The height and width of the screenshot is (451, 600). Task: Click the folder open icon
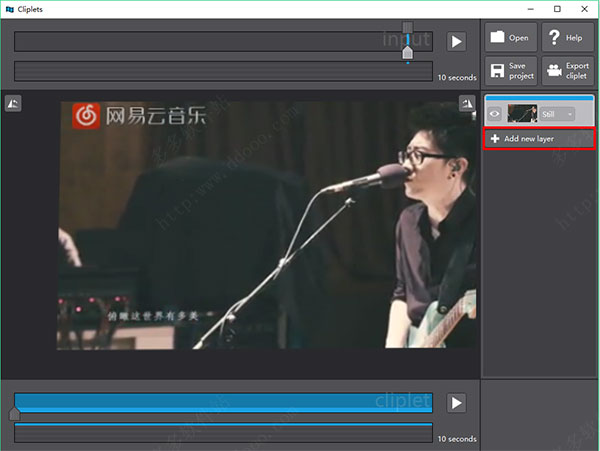(497, 37)
